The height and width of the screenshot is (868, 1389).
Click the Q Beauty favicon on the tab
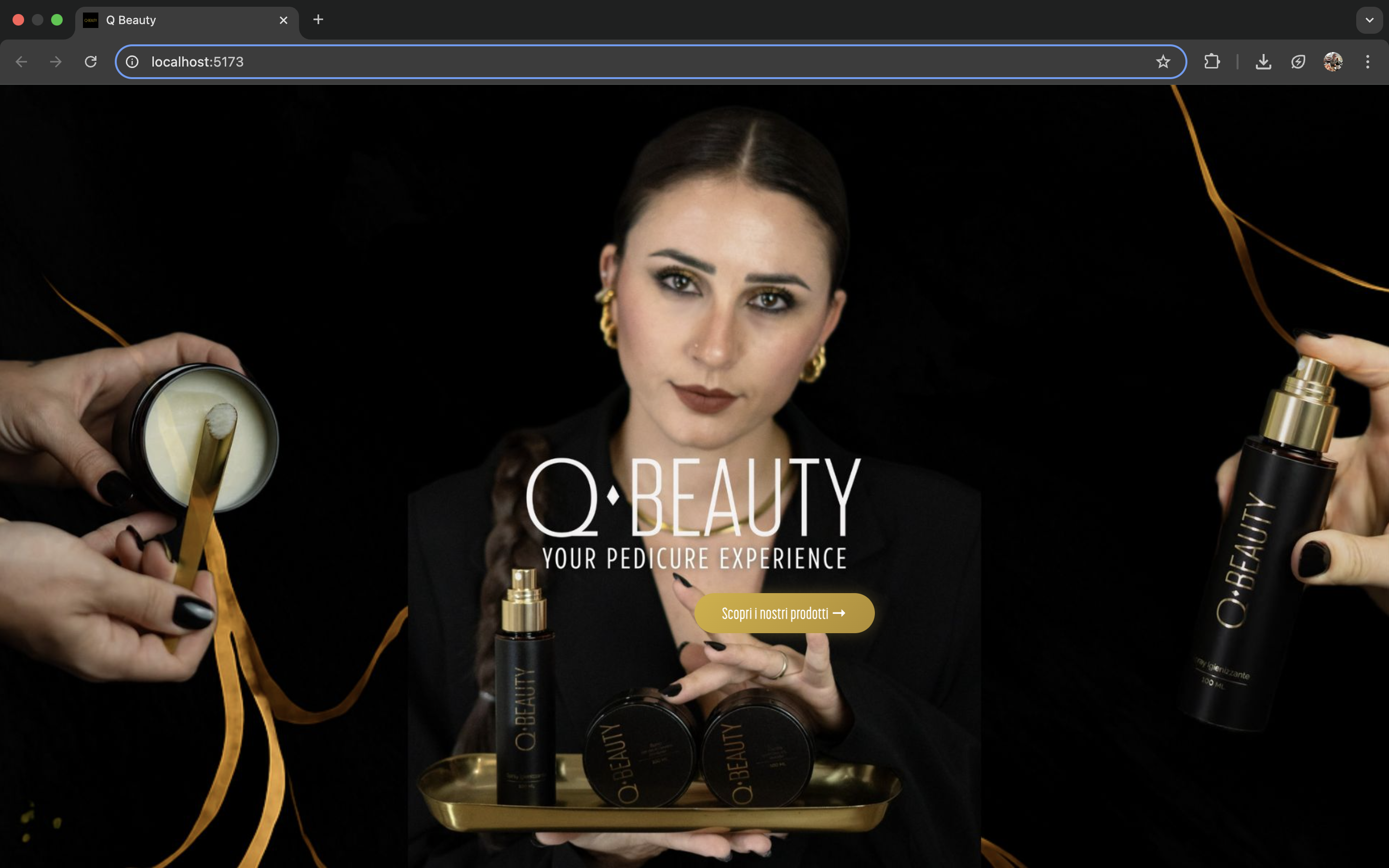(x=91, y=20)
